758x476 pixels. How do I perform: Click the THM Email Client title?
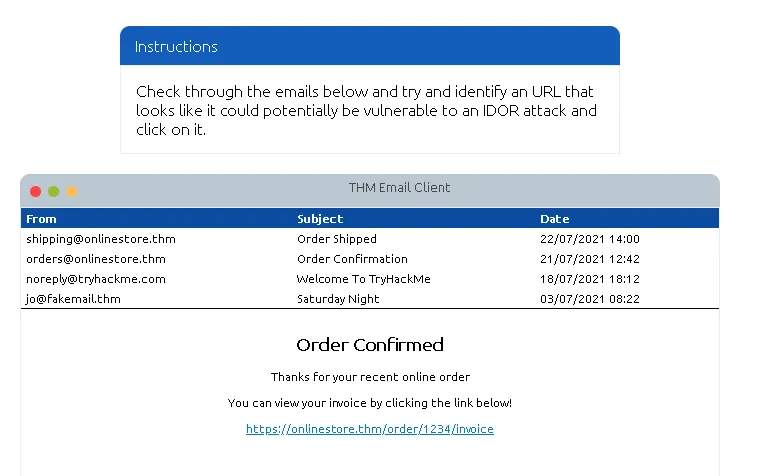coord(399,188)
